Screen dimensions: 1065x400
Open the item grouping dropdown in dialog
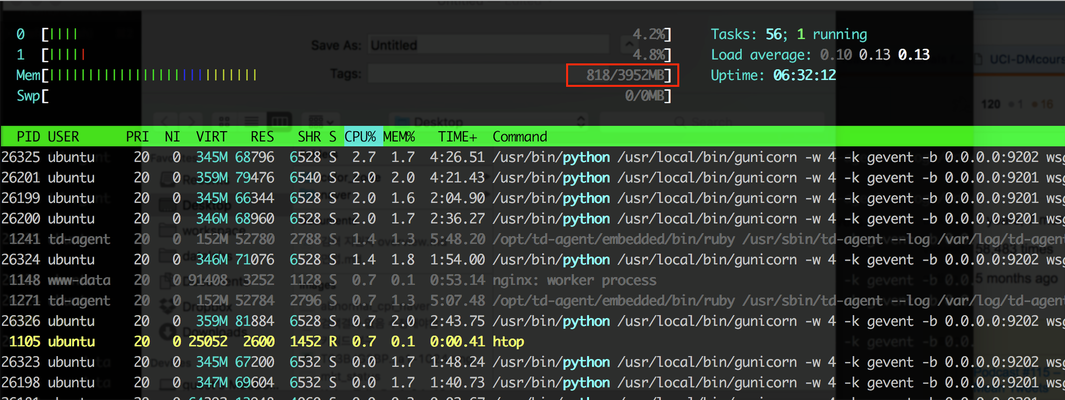click(x=321, y=122)
